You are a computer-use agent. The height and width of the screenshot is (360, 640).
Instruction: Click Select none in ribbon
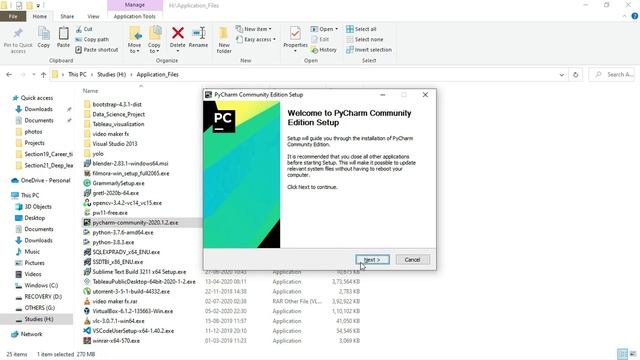pyautogui.click(x=364, y=40)
